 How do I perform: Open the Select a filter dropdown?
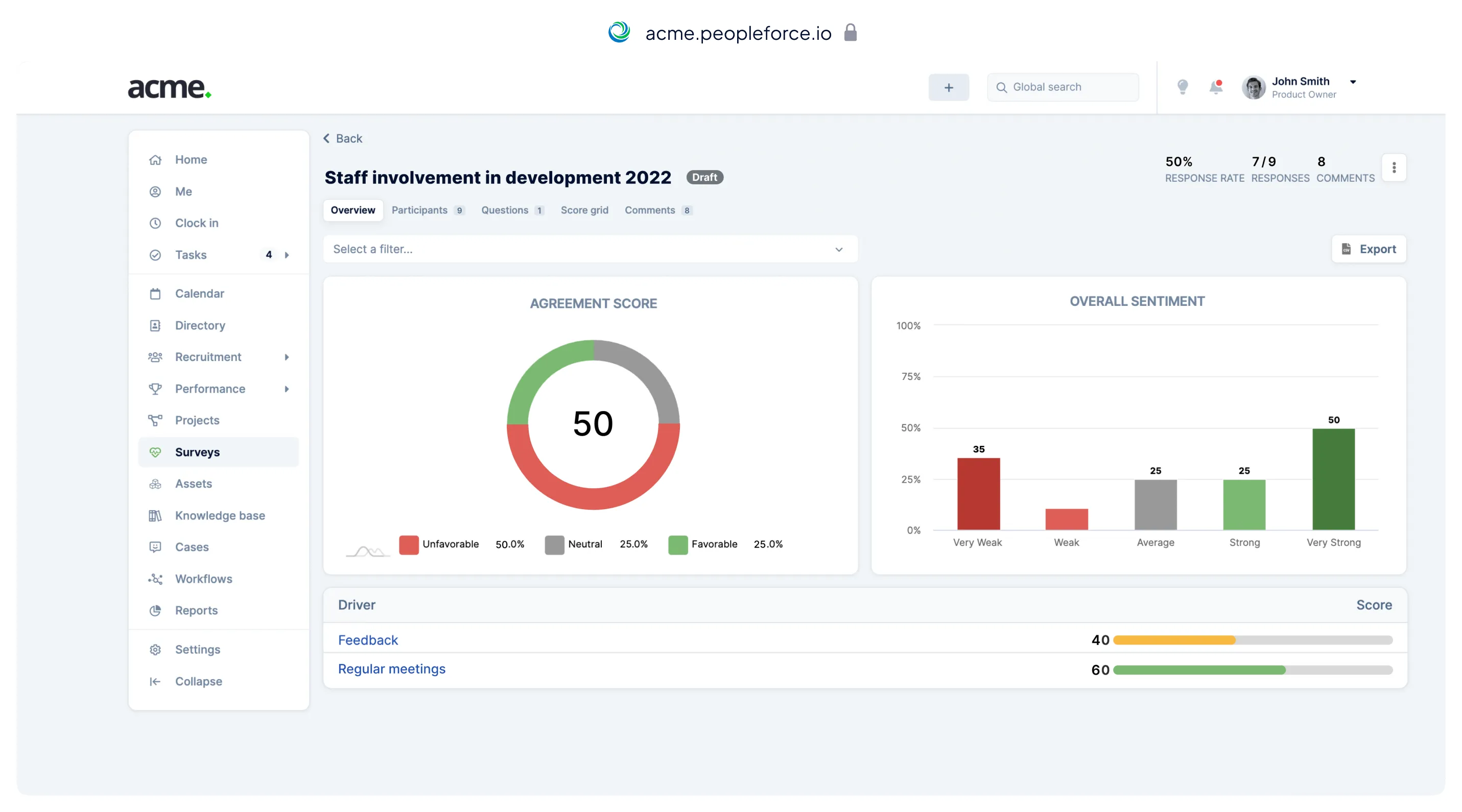coord(589,249)
